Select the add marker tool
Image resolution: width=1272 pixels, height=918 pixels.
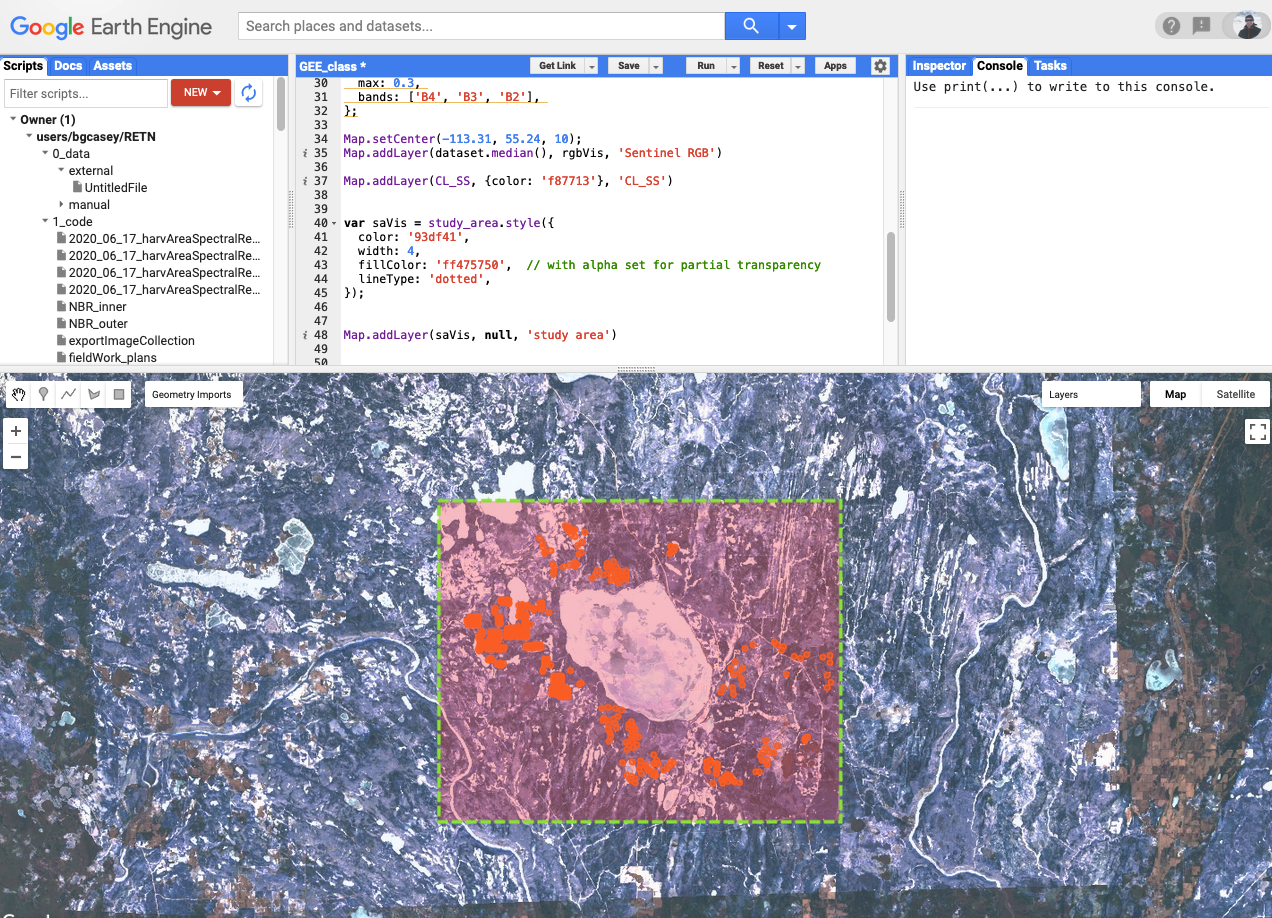coord(43,395)
